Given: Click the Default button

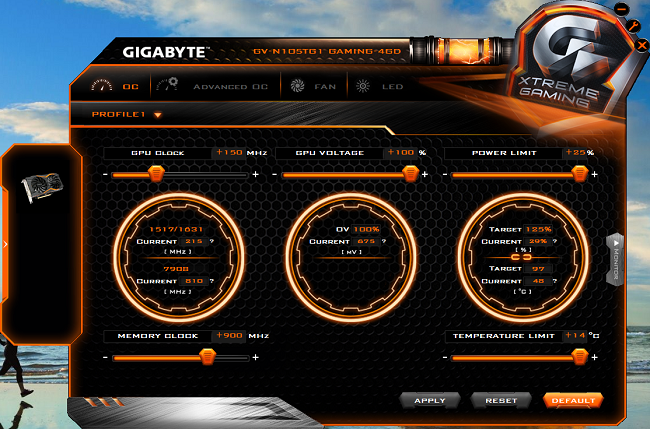Looking at the screenshot, I should tap(573, 401).
